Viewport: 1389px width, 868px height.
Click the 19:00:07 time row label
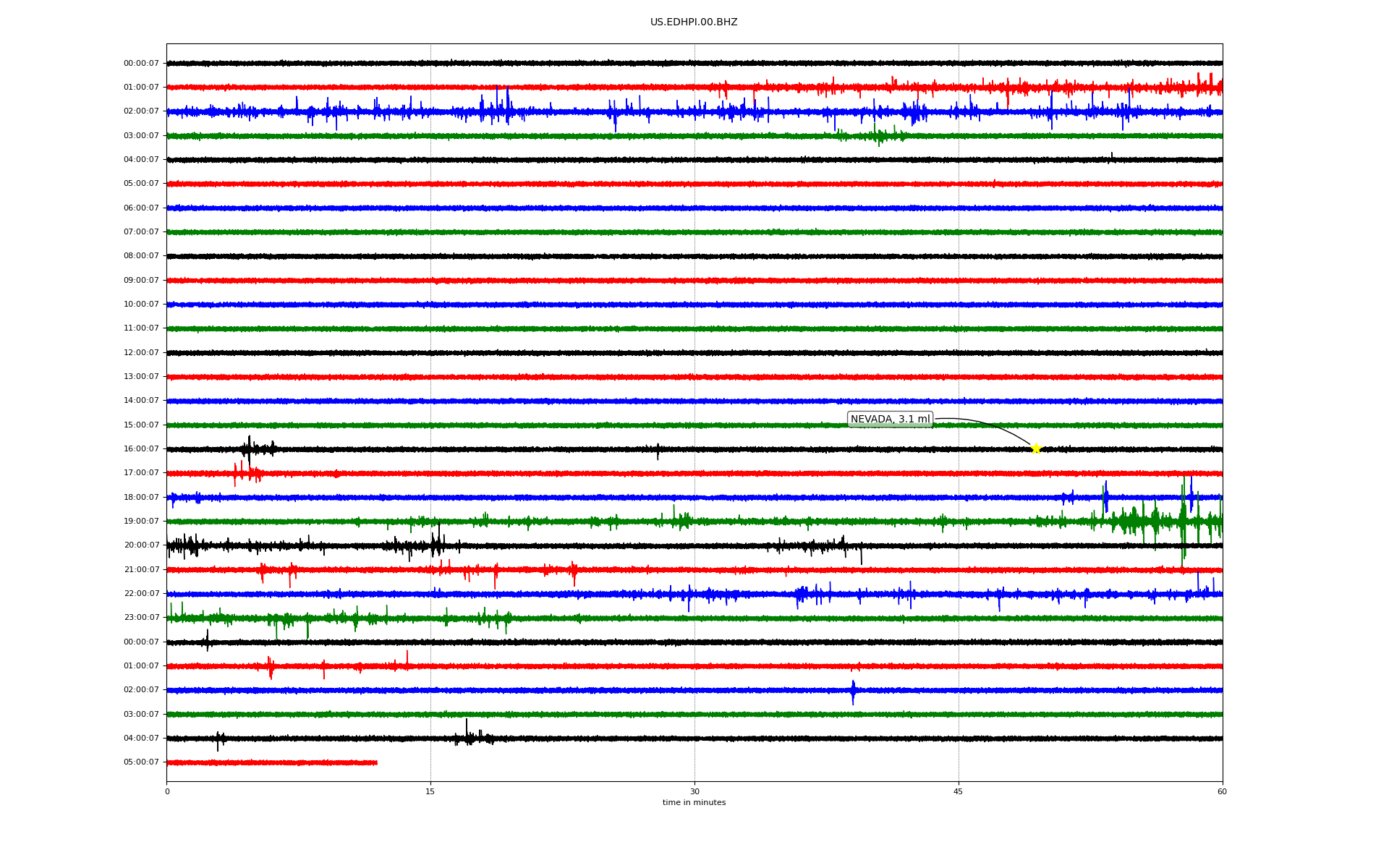click(141, 522)
